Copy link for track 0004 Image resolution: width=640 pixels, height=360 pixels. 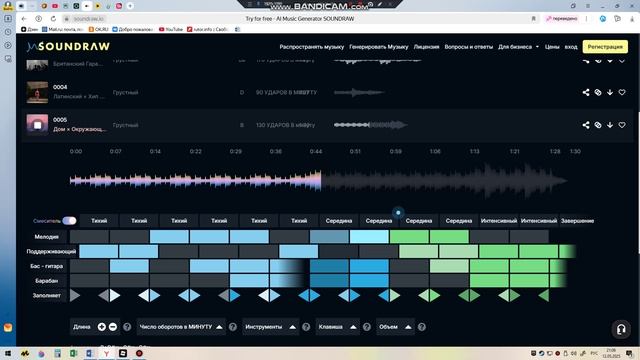pos(598,92)
